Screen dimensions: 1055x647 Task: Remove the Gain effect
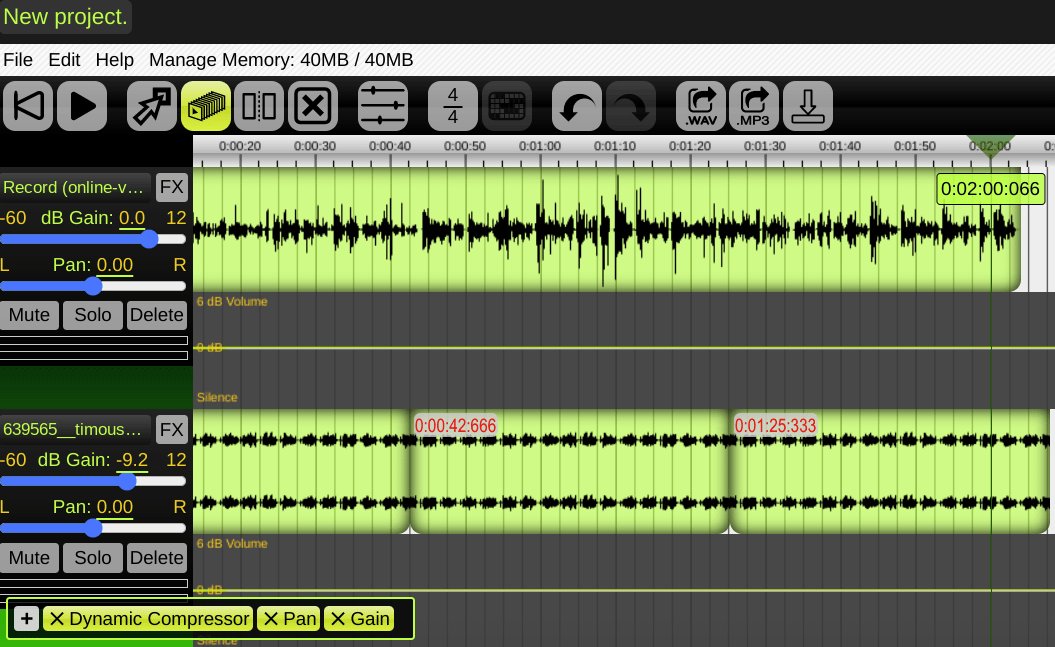pyautogui.click(x=338, y=619)
